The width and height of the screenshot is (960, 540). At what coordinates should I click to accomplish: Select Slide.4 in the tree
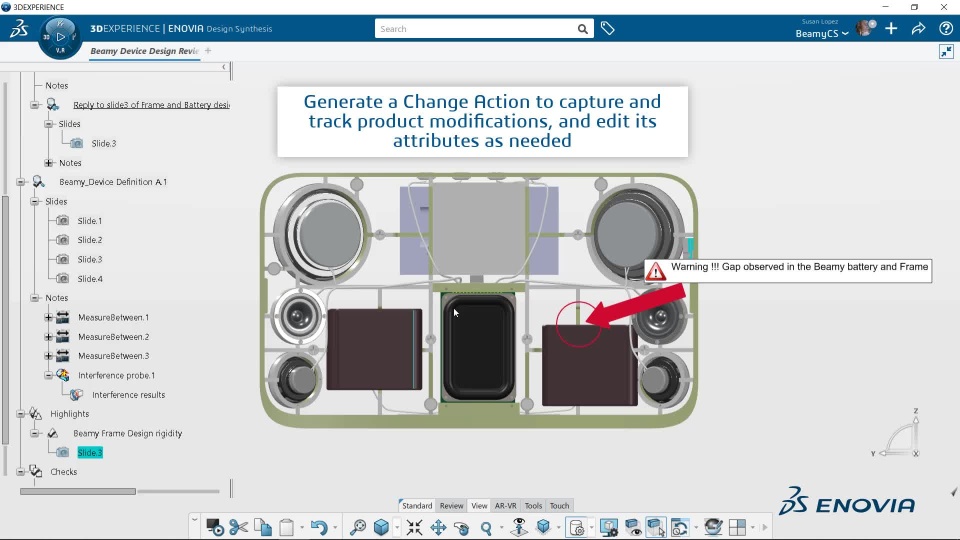click(90, 279)
